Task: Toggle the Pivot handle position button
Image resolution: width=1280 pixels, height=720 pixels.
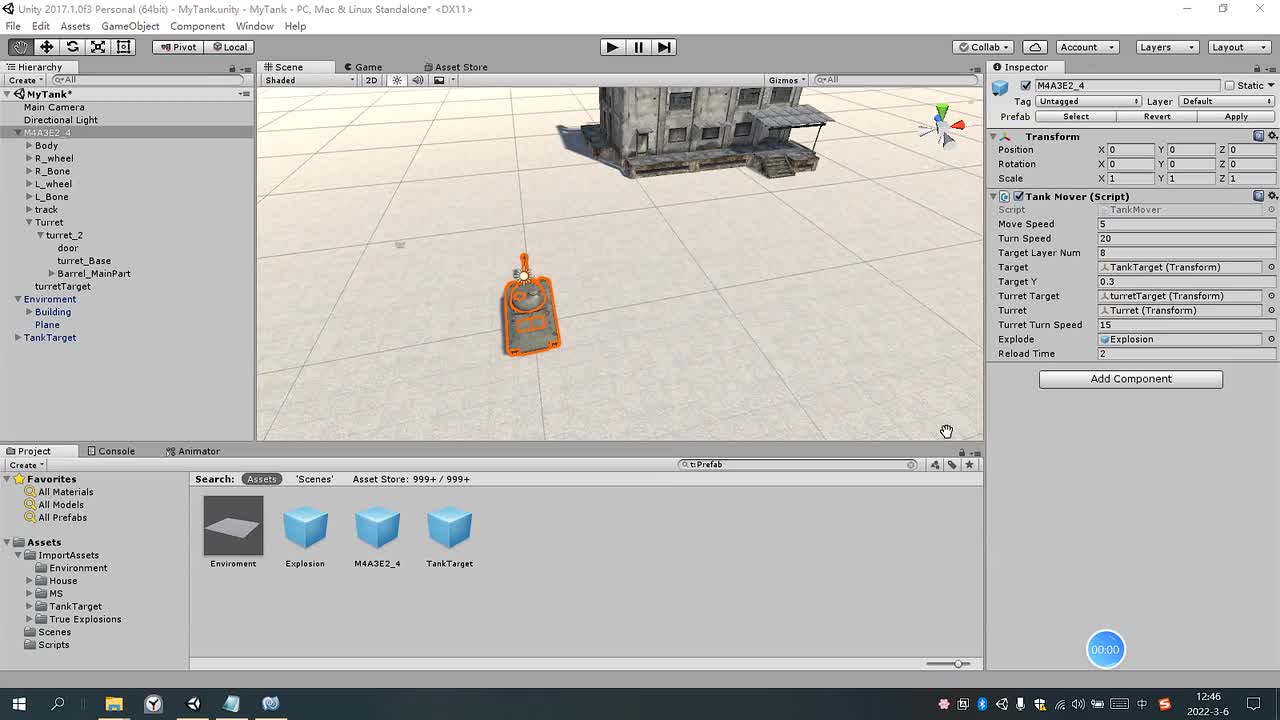Action: [x=178, y=47]
